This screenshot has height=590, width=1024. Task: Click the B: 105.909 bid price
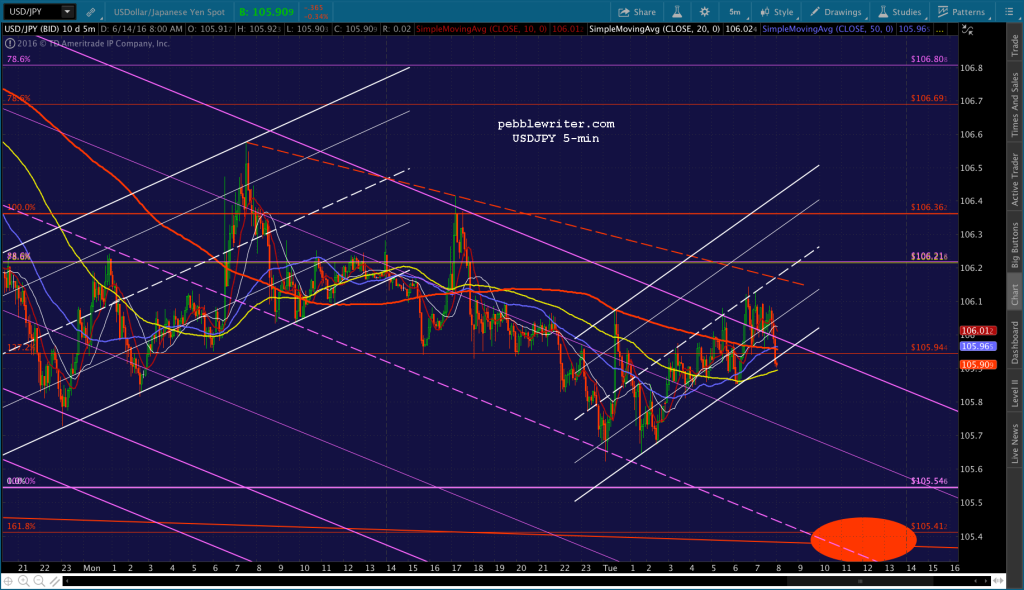point(266,12)
